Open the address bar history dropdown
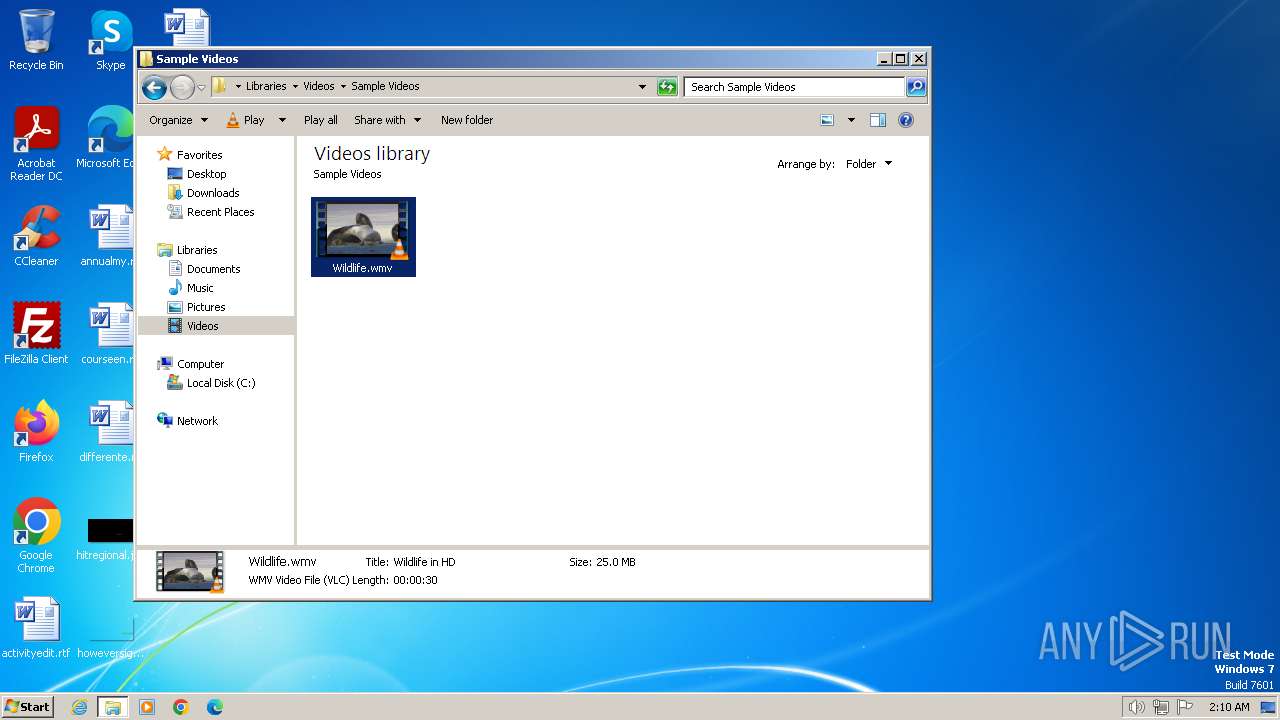Viewport: 1280px width, 720px height. click(642, 87)
